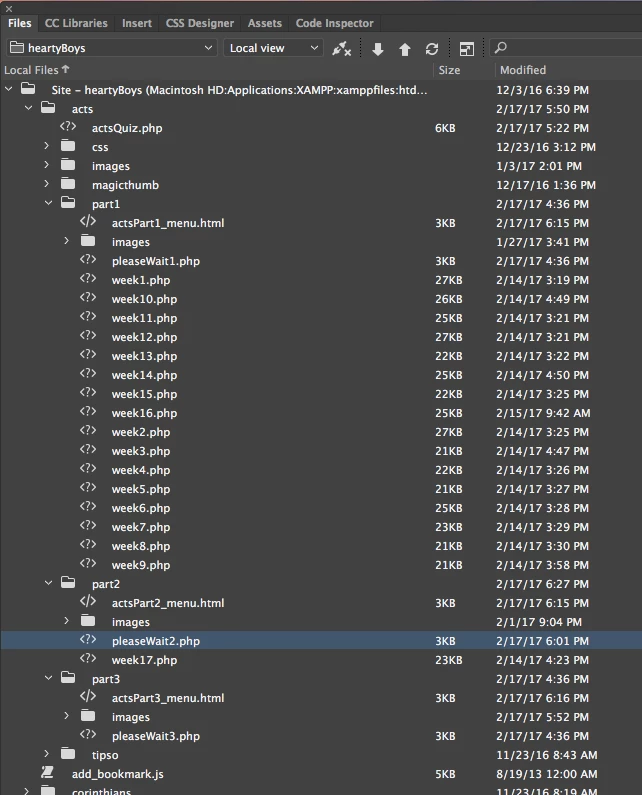Select the week15.php file name
This screenshot has width=642, height=795.
[145, 394]
